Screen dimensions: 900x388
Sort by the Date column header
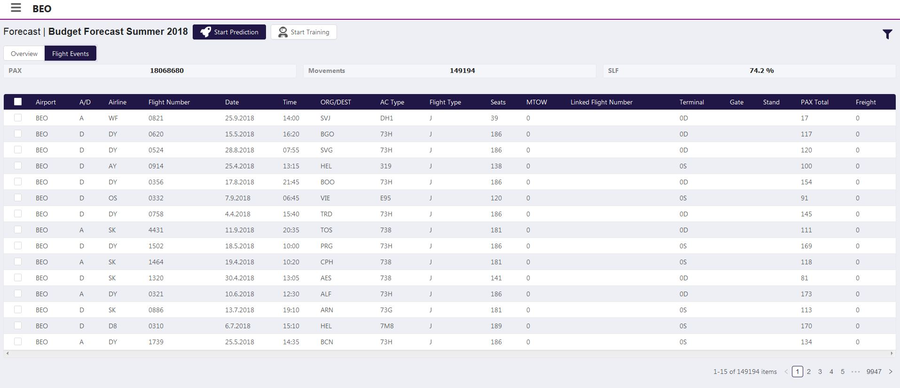pyautogui.click(x=232, y=102)
